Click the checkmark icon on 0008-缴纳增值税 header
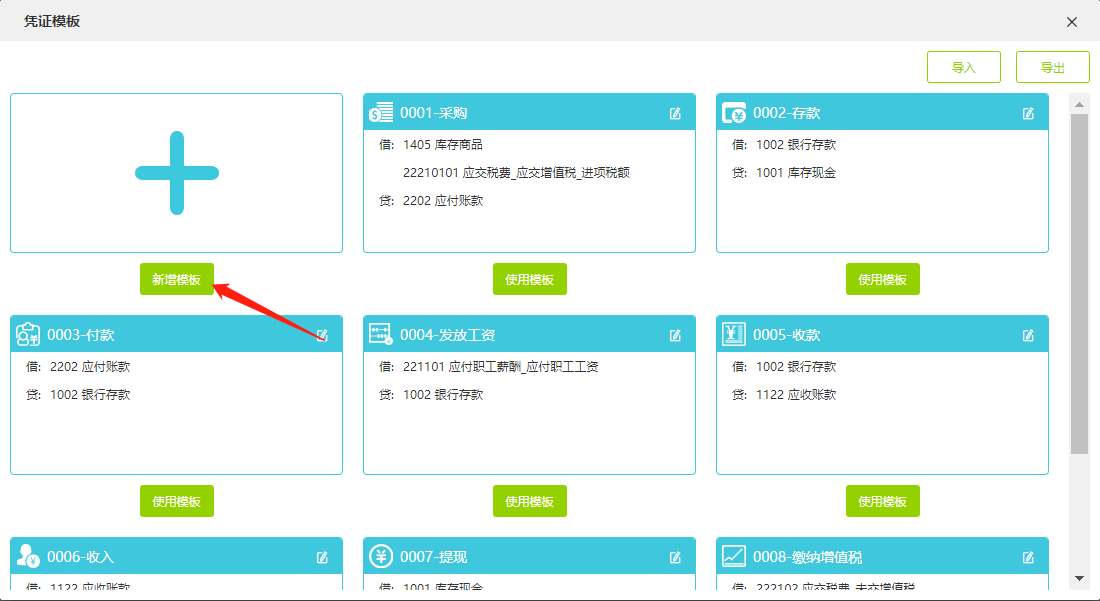 (733, 556)
